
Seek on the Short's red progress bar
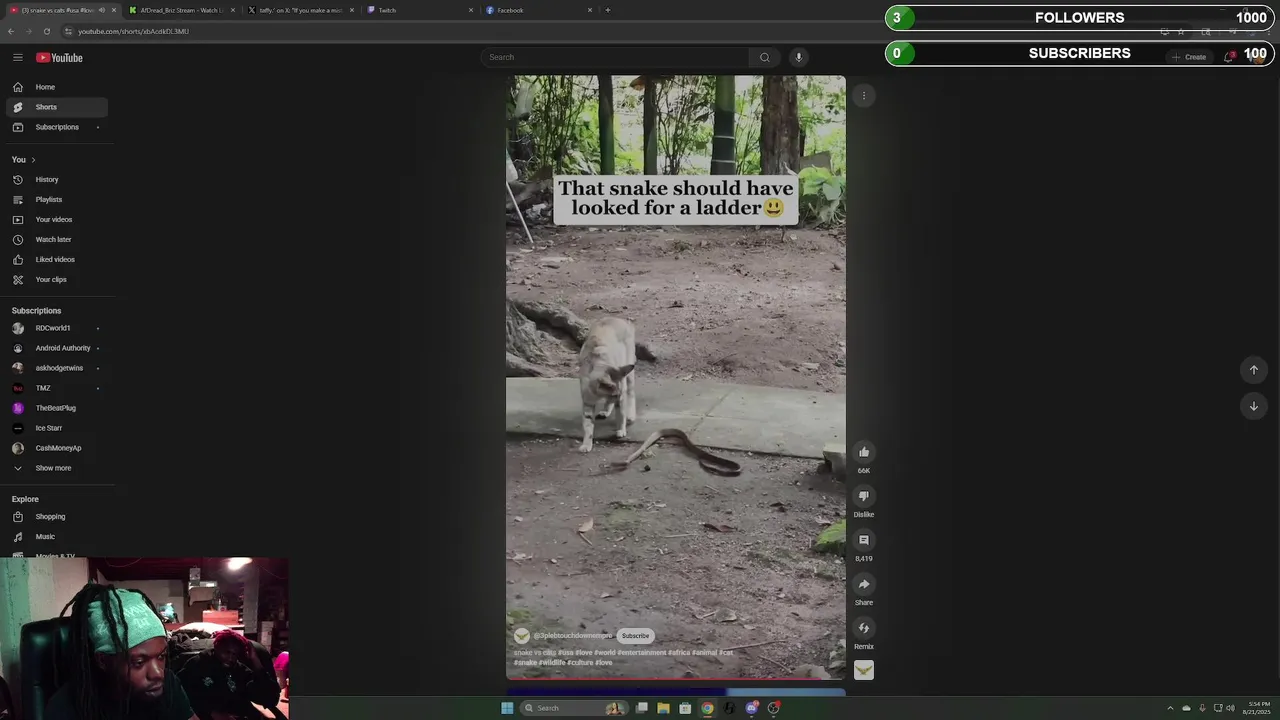tap(676, 679)
